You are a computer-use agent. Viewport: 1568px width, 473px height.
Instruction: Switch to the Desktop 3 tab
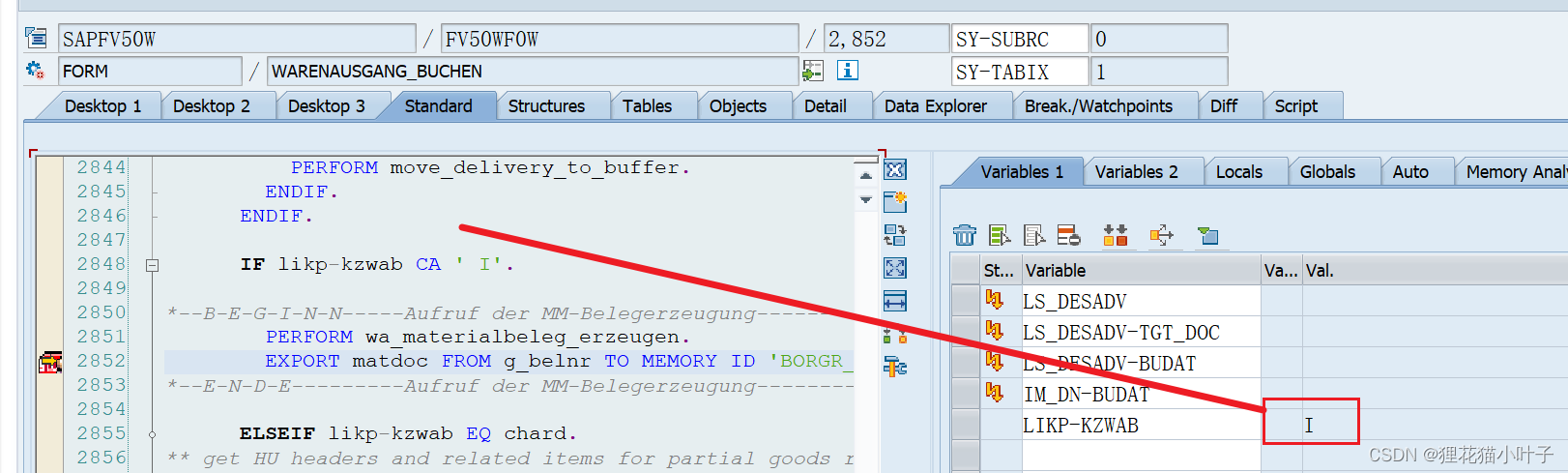point(326,106)
